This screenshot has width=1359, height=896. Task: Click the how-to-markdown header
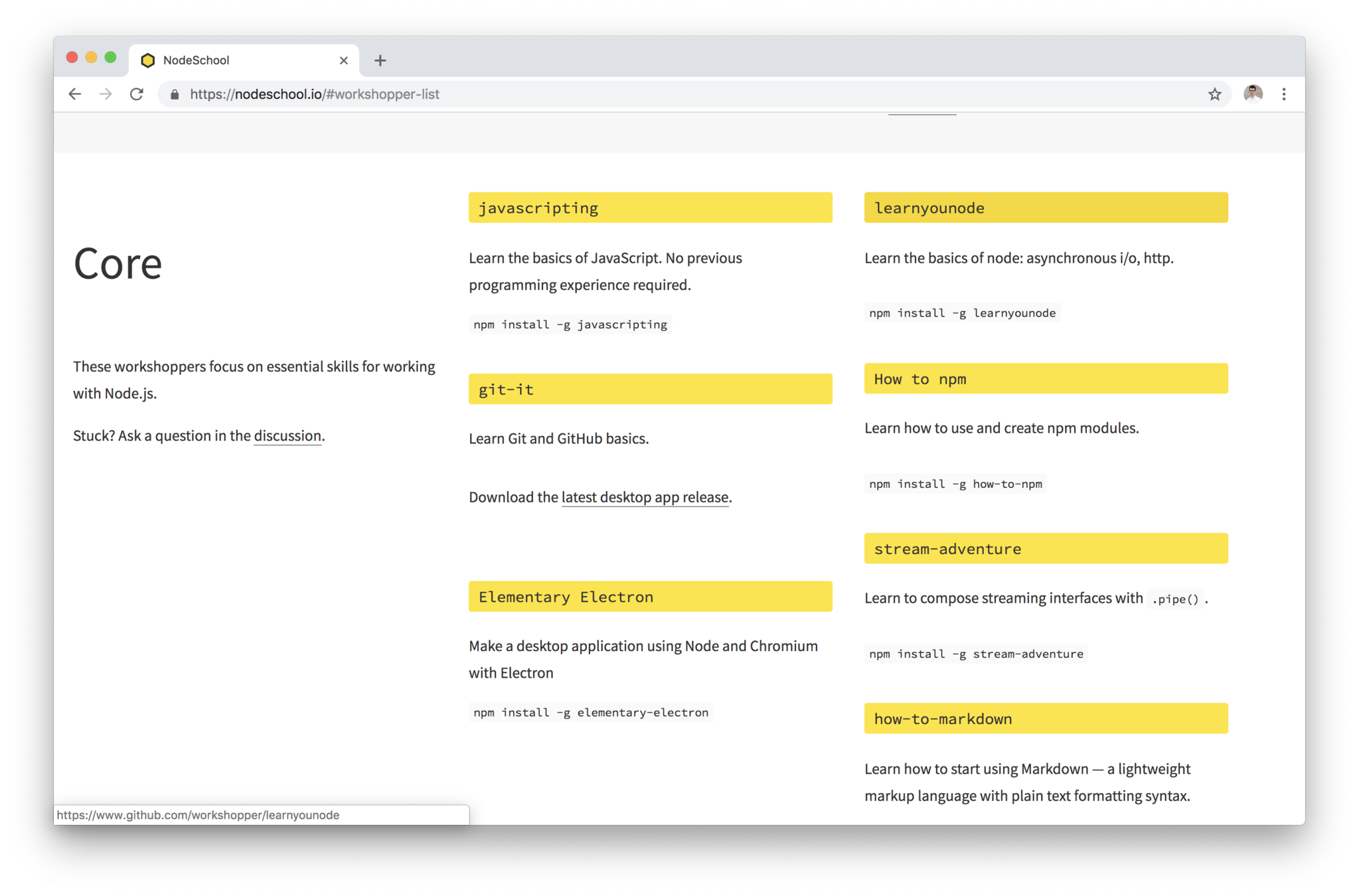pyautogui.click(x=1045, y=718)
